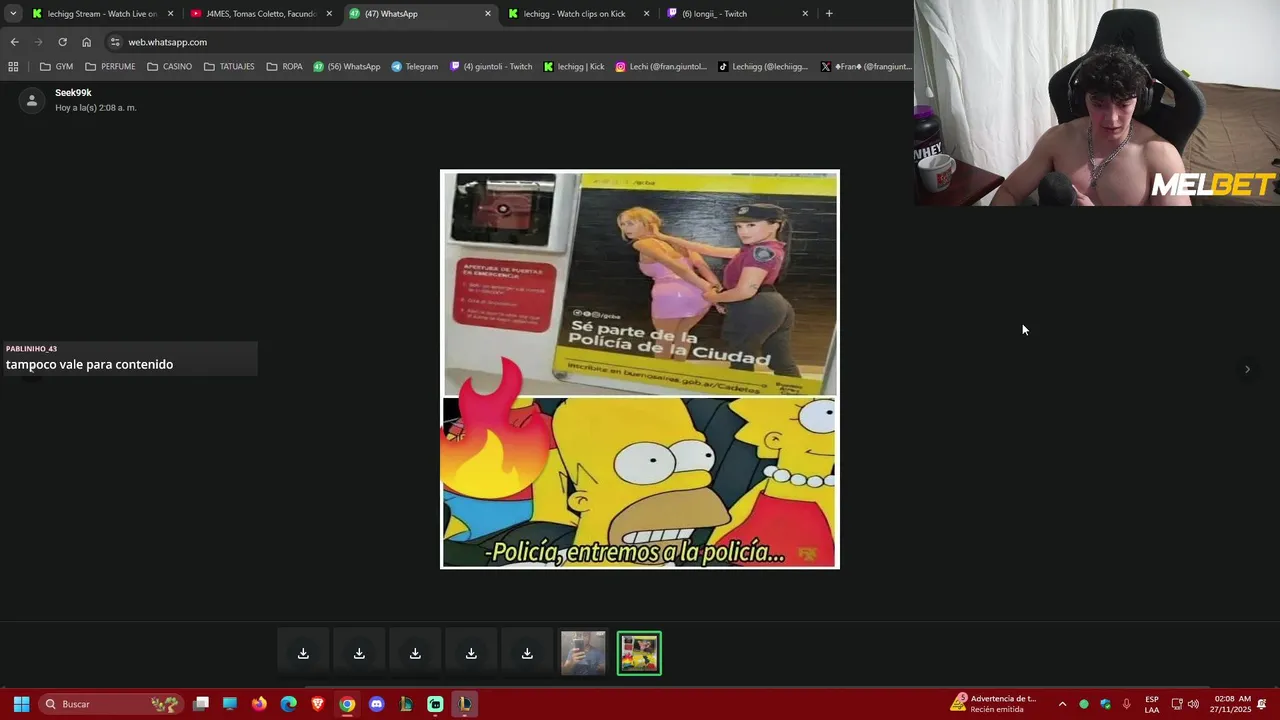The width and height of the screenshot is (1280, 720).
Task: Open the apps grid in bookmarks bar
Action: click(x=13, y=66)
